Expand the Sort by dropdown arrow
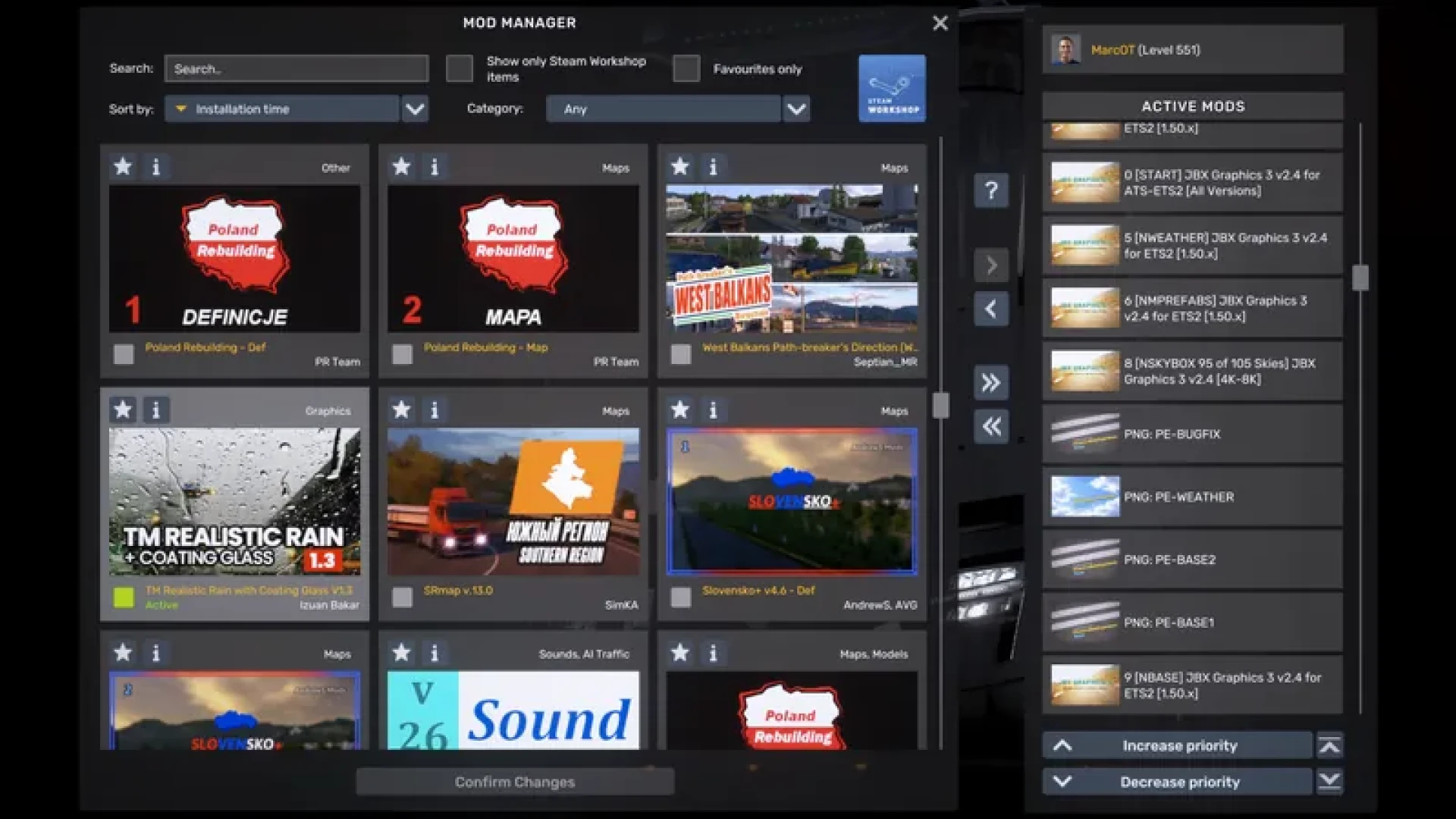The height and width of the screenshot is (819, 1456). click(415, 108)
